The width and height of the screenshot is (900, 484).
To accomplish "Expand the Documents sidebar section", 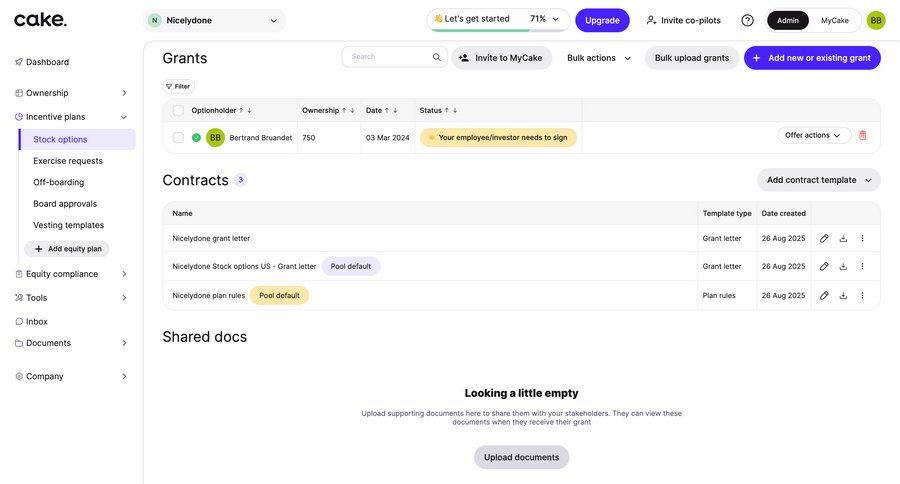I will pos(124,343).
